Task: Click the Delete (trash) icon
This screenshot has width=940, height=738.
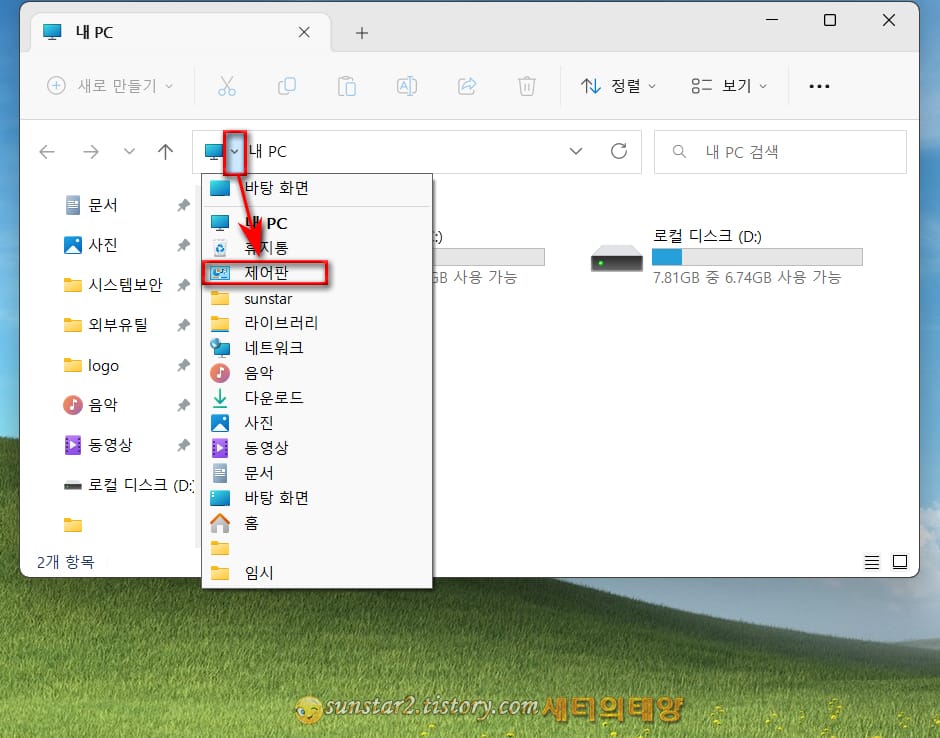Action: 527,86
